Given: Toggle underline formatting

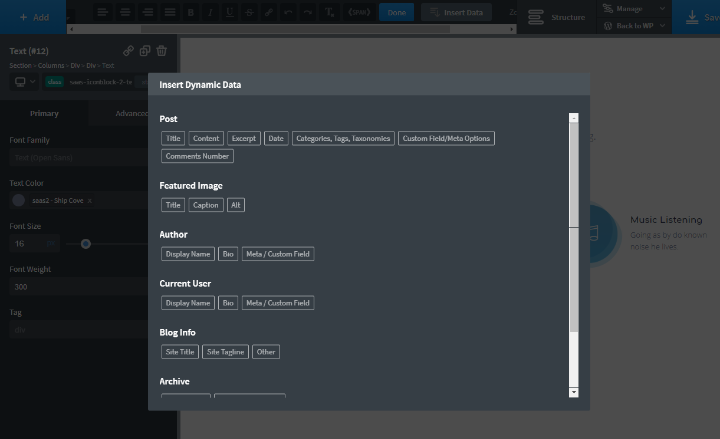Looking at the screenshot, I should click(x=230, y=12).
